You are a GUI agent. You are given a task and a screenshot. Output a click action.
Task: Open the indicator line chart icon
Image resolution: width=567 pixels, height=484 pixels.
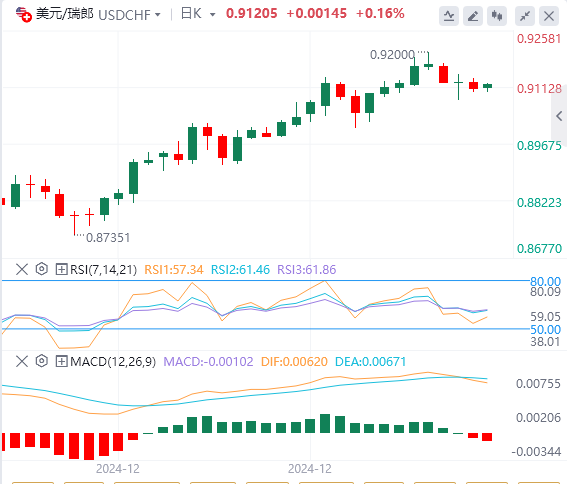(x=449, y=16)
